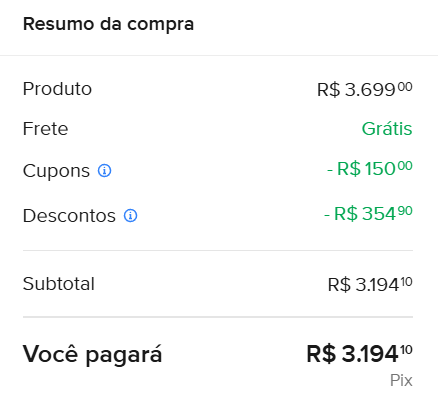Click the Subtotal value R$ 3.194,10
This screenshot has height=394, width=438.
click(x=370, y=284)
